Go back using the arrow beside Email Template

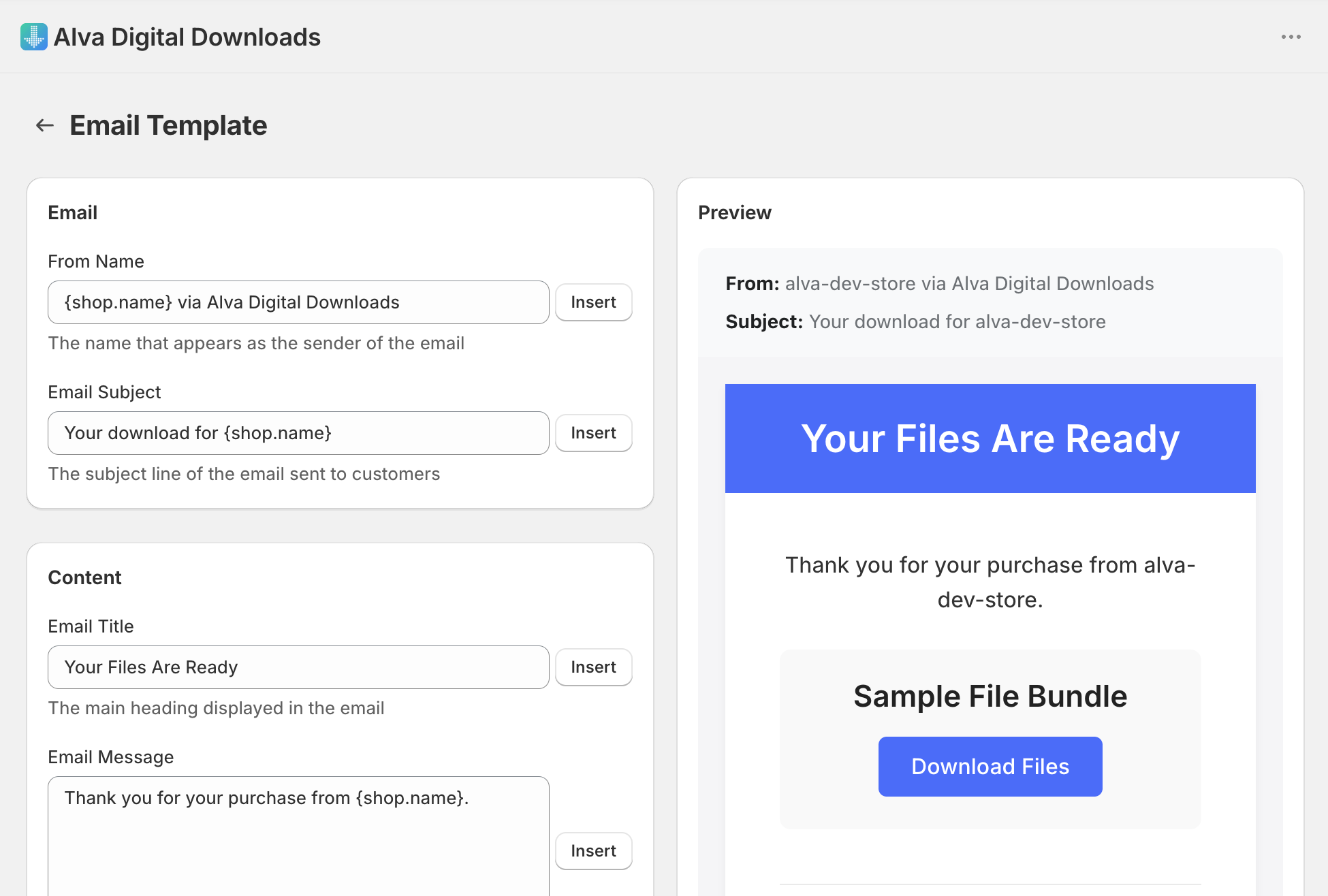click(x=45, y=125)
